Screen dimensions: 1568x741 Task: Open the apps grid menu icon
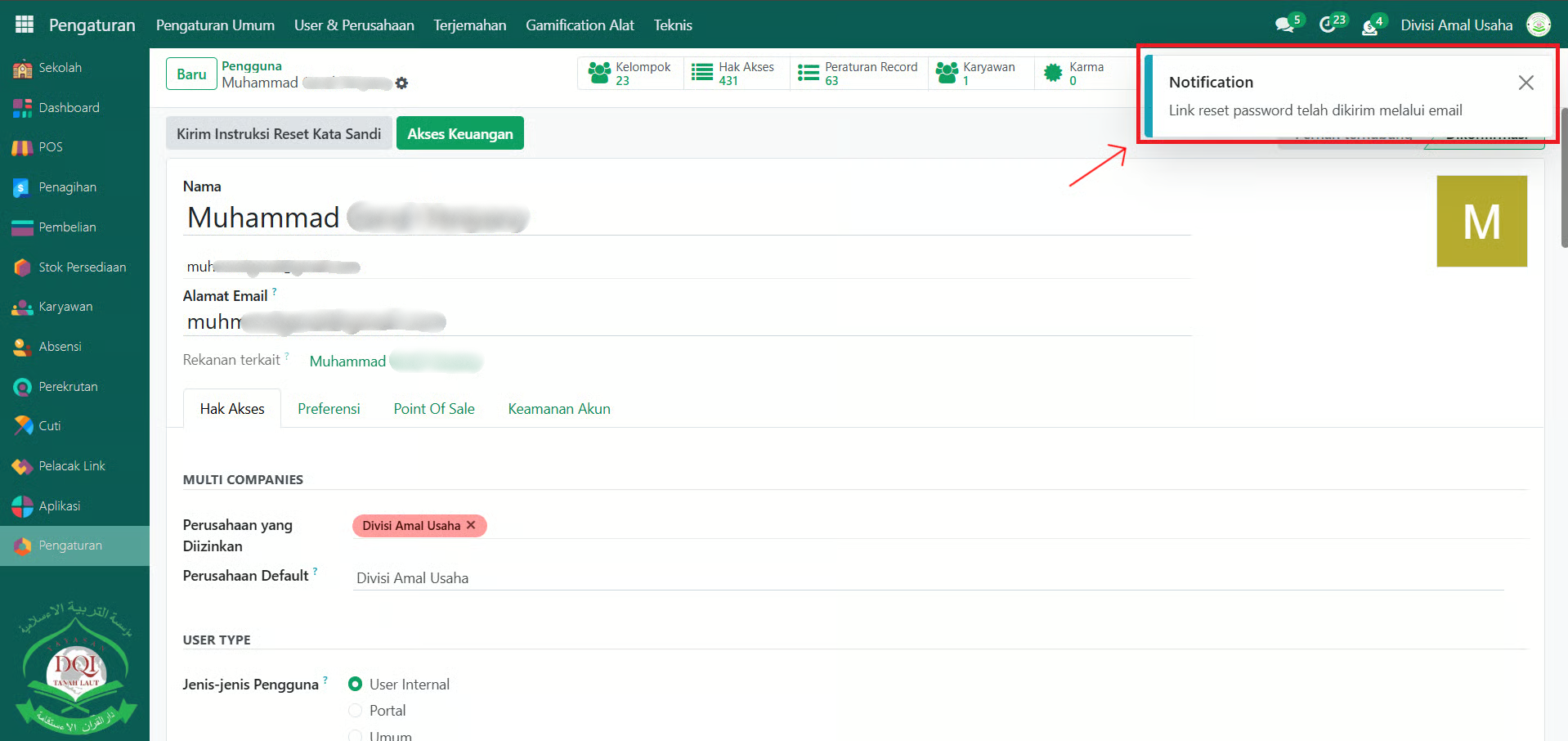[x=25, y=25]
